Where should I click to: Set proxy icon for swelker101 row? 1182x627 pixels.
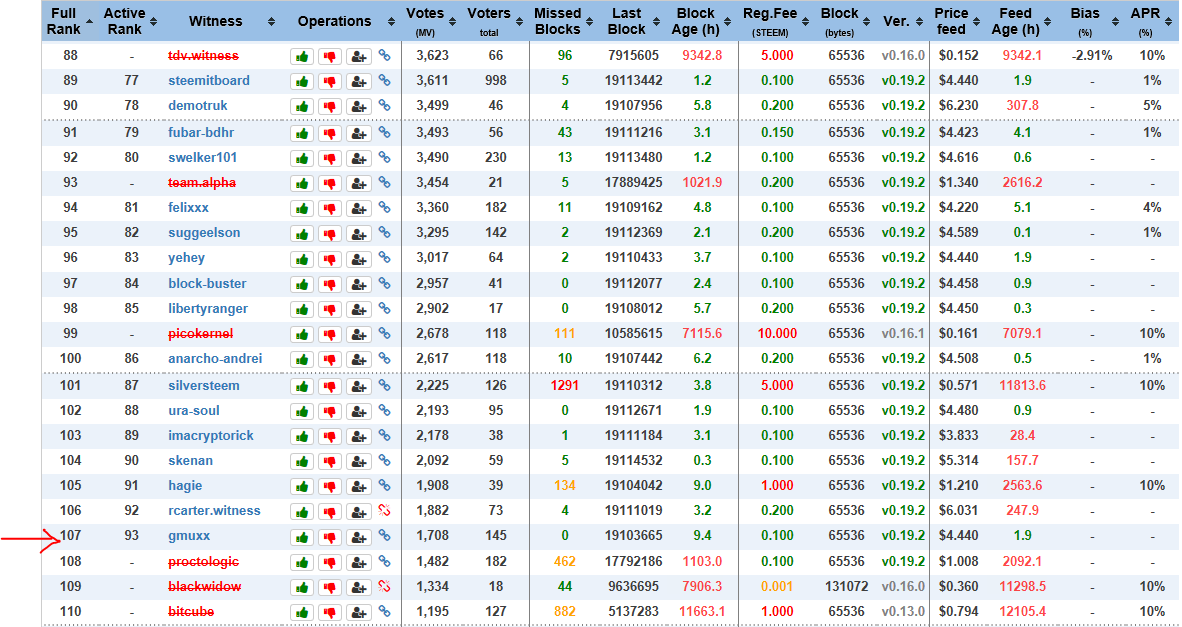[x=359, y=158]
